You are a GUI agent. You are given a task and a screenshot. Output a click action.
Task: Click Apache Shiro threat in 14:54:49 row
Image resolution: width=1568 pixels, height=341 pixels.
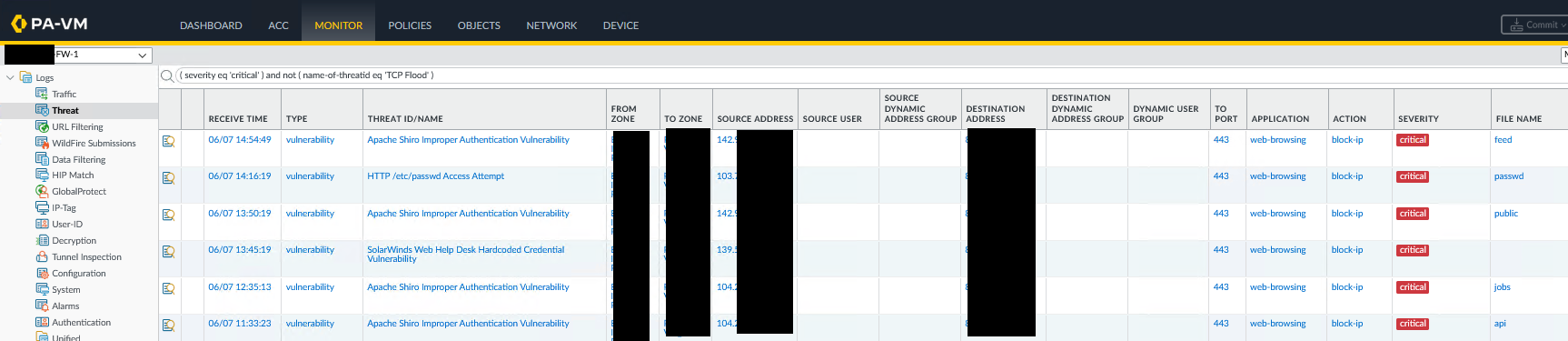coord(468,140)
